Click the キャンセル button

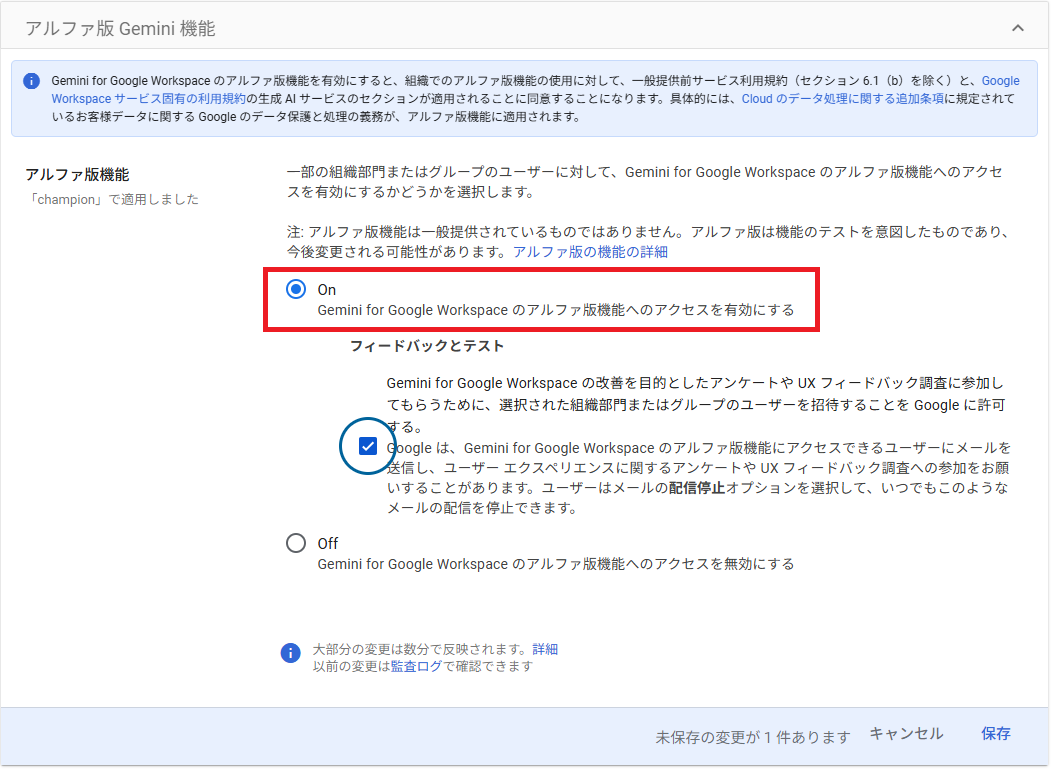point(905,734)
